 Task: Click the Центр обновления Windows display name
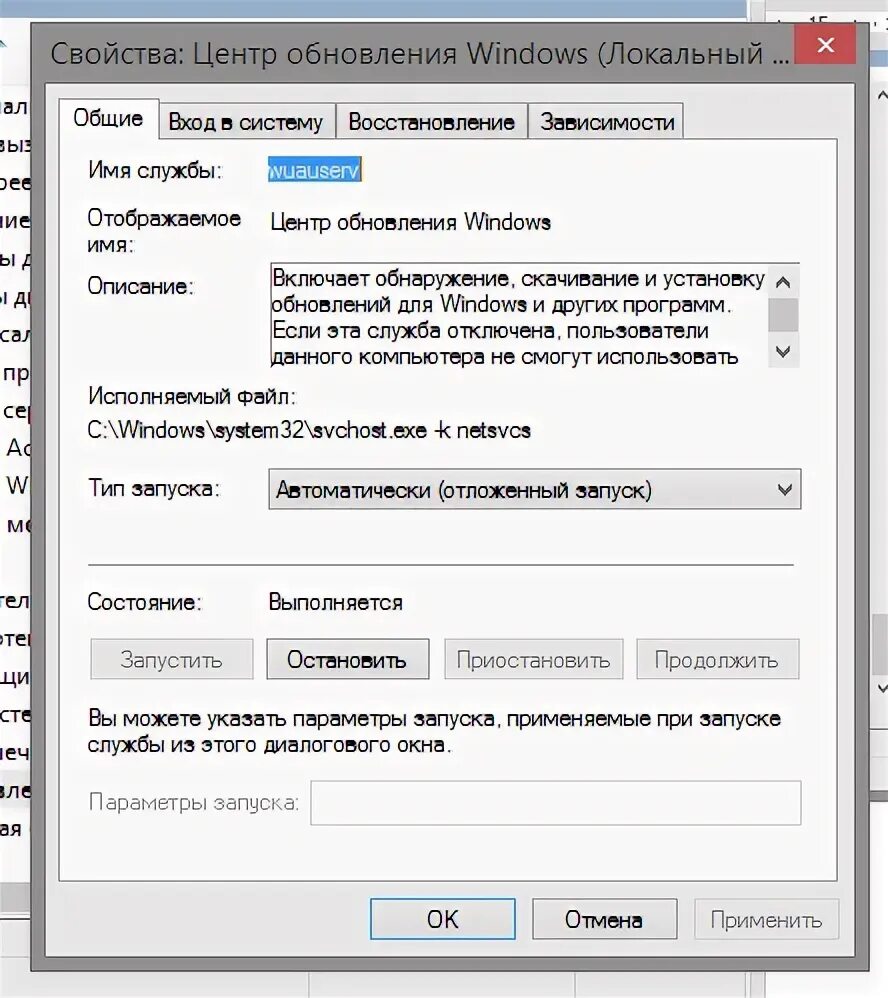pyautogui.click(x=411, y=222)
